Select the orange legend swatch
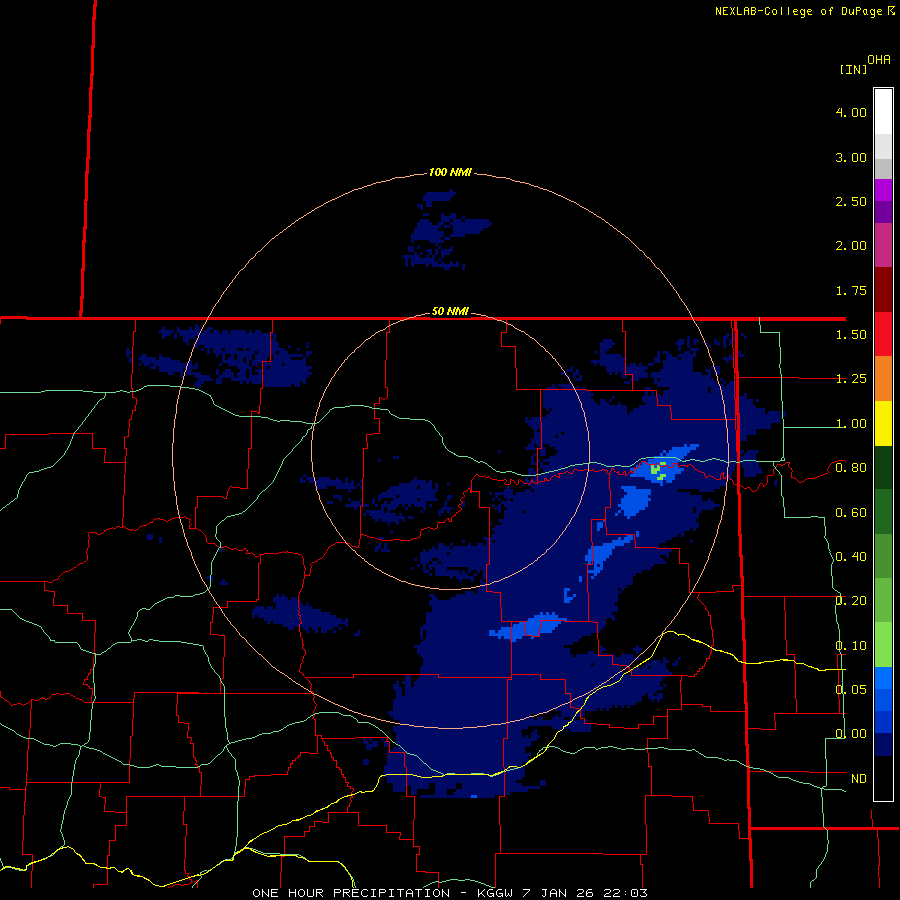 point(883,379)
